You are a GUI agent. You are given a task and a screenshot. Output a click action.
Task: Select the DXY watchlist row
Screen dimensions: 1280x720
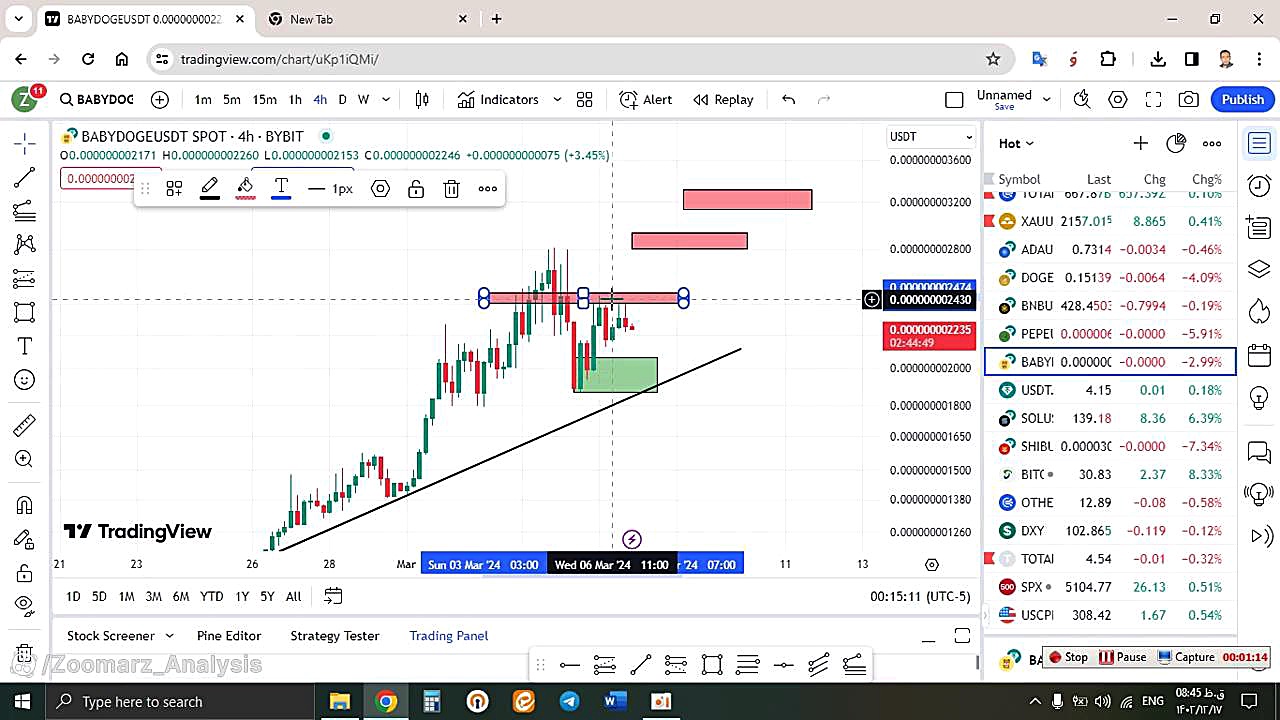pos(1110,530)
